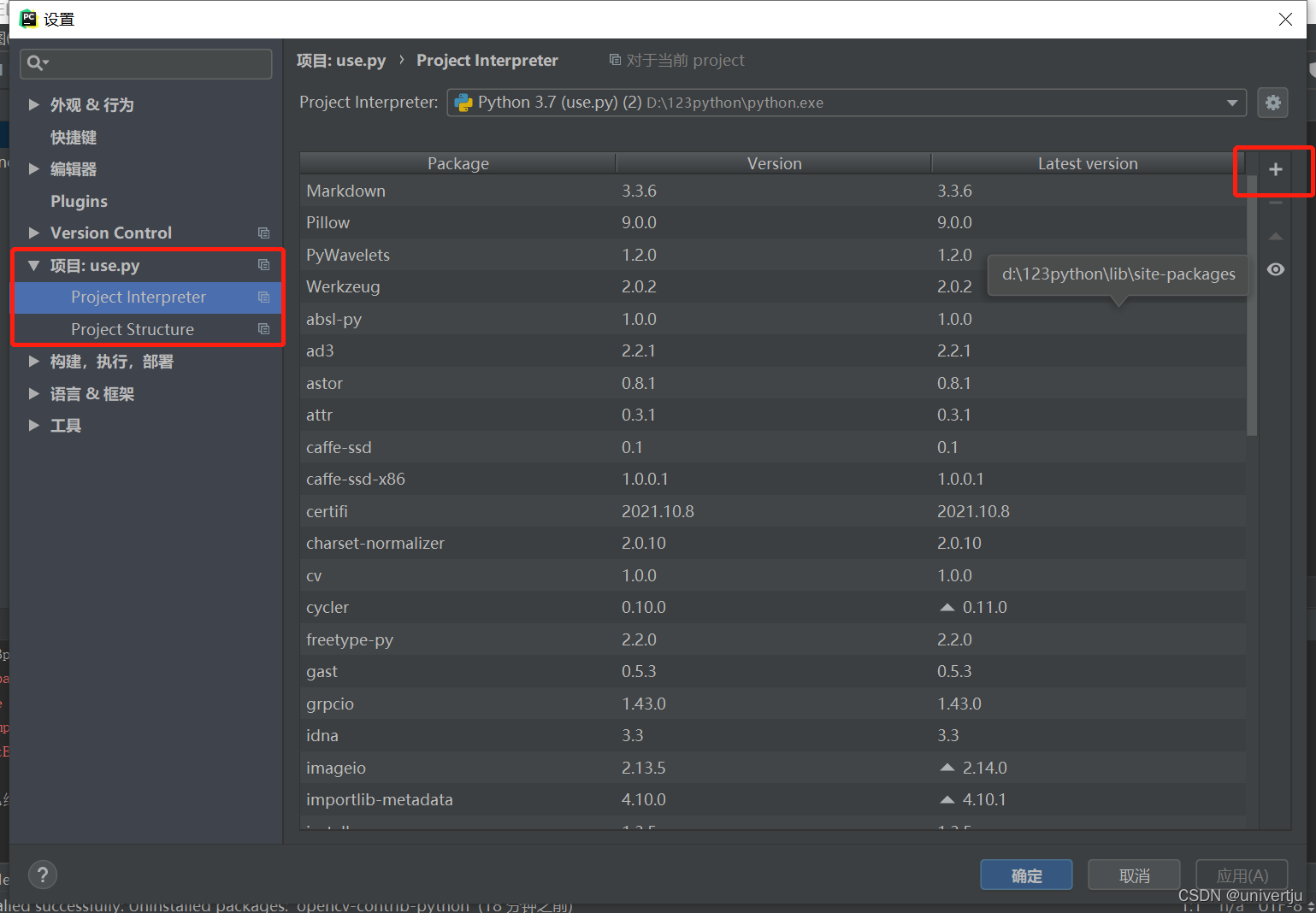Click the 确定 button

pyautogui.click(x=1026, y=875)
